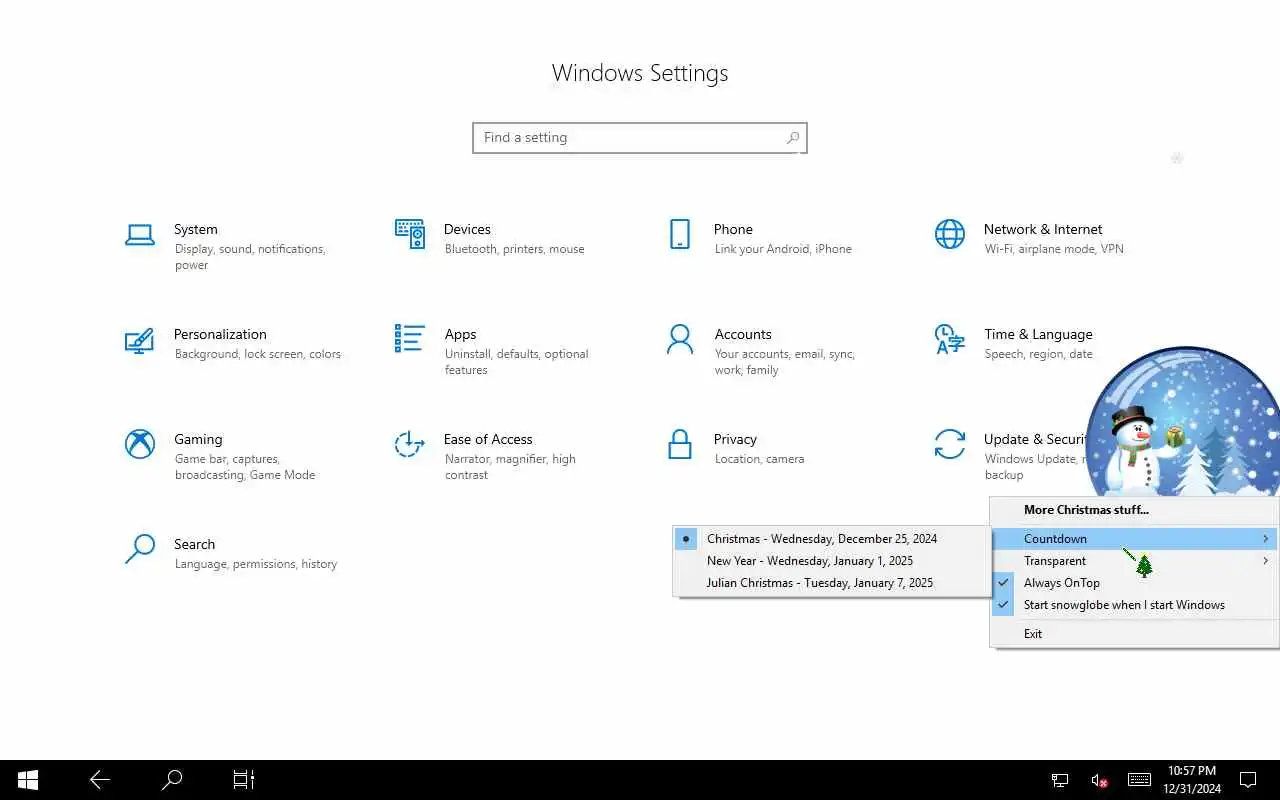This screenshot has width=1280, height=800.
Task: Click the Phone settings icon
Action: click(x=680, y=234)
